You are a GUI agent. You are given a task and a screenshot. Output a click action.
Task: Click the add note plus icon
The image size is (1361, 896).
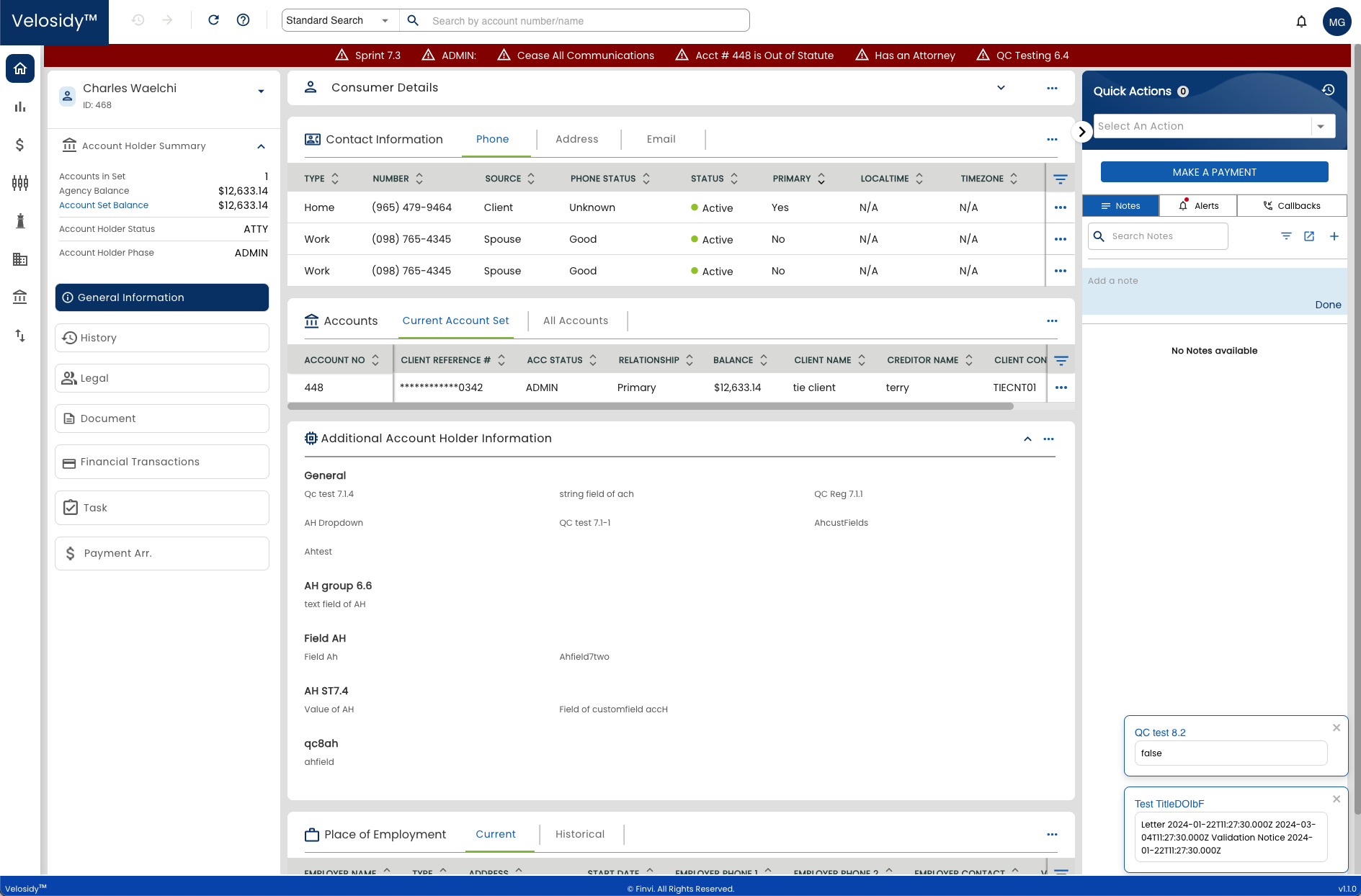(x=1334, y=236)
